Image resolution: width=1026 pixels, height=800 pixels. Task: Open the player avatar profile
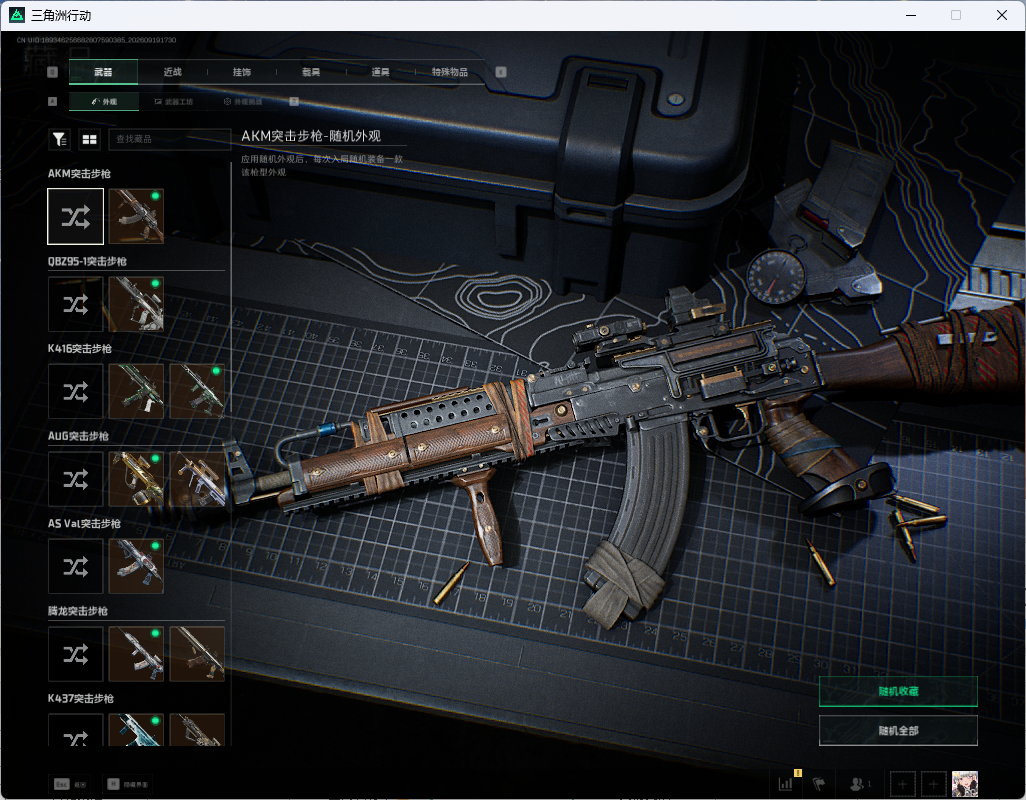964,784
